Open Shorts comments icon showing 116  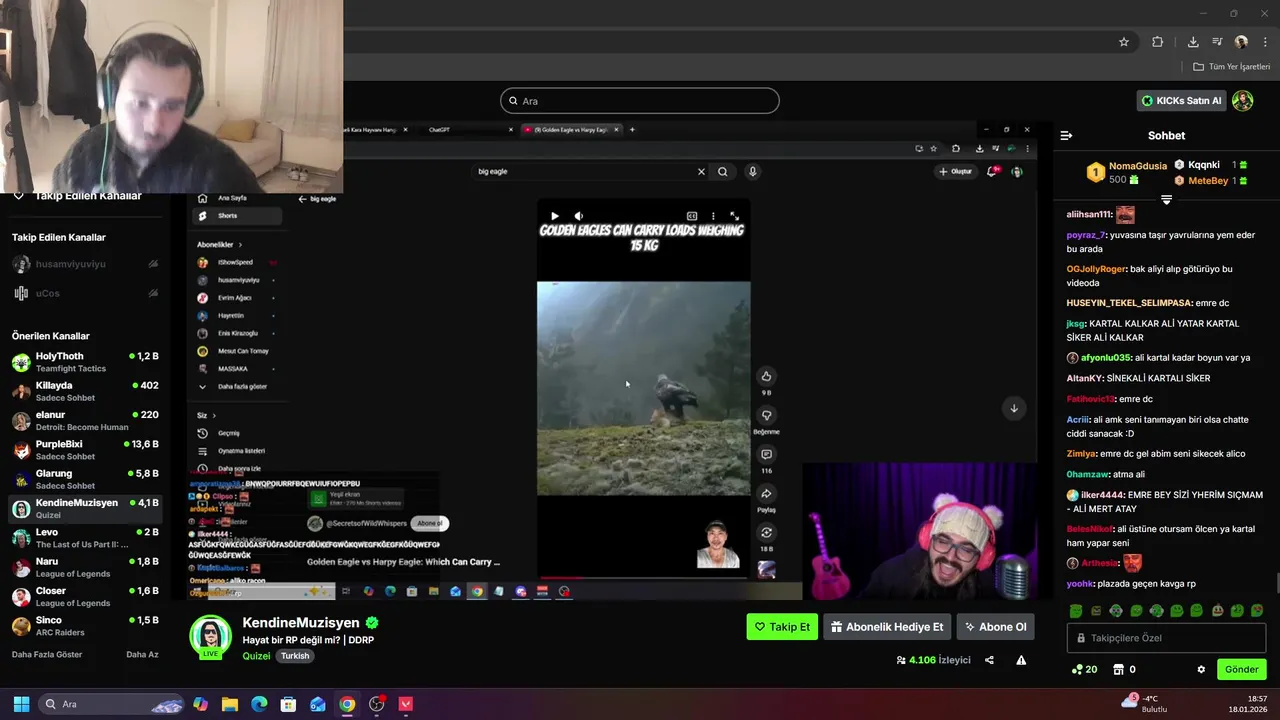[766, 454]
